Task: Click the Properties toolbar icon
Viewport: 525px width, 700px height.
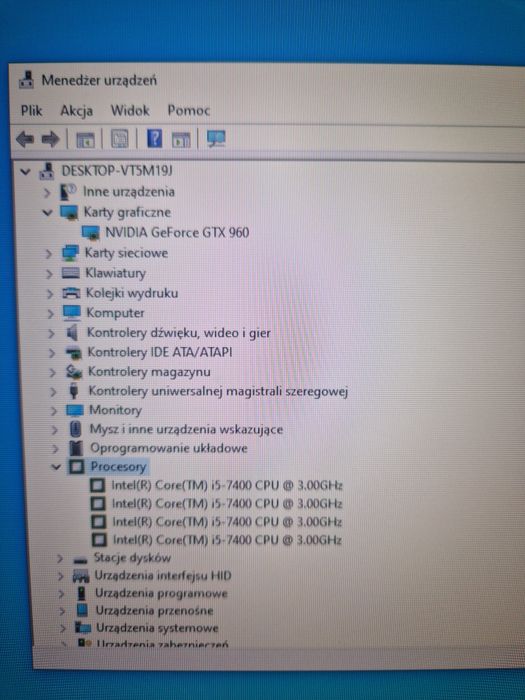Action: coord(119,139)
